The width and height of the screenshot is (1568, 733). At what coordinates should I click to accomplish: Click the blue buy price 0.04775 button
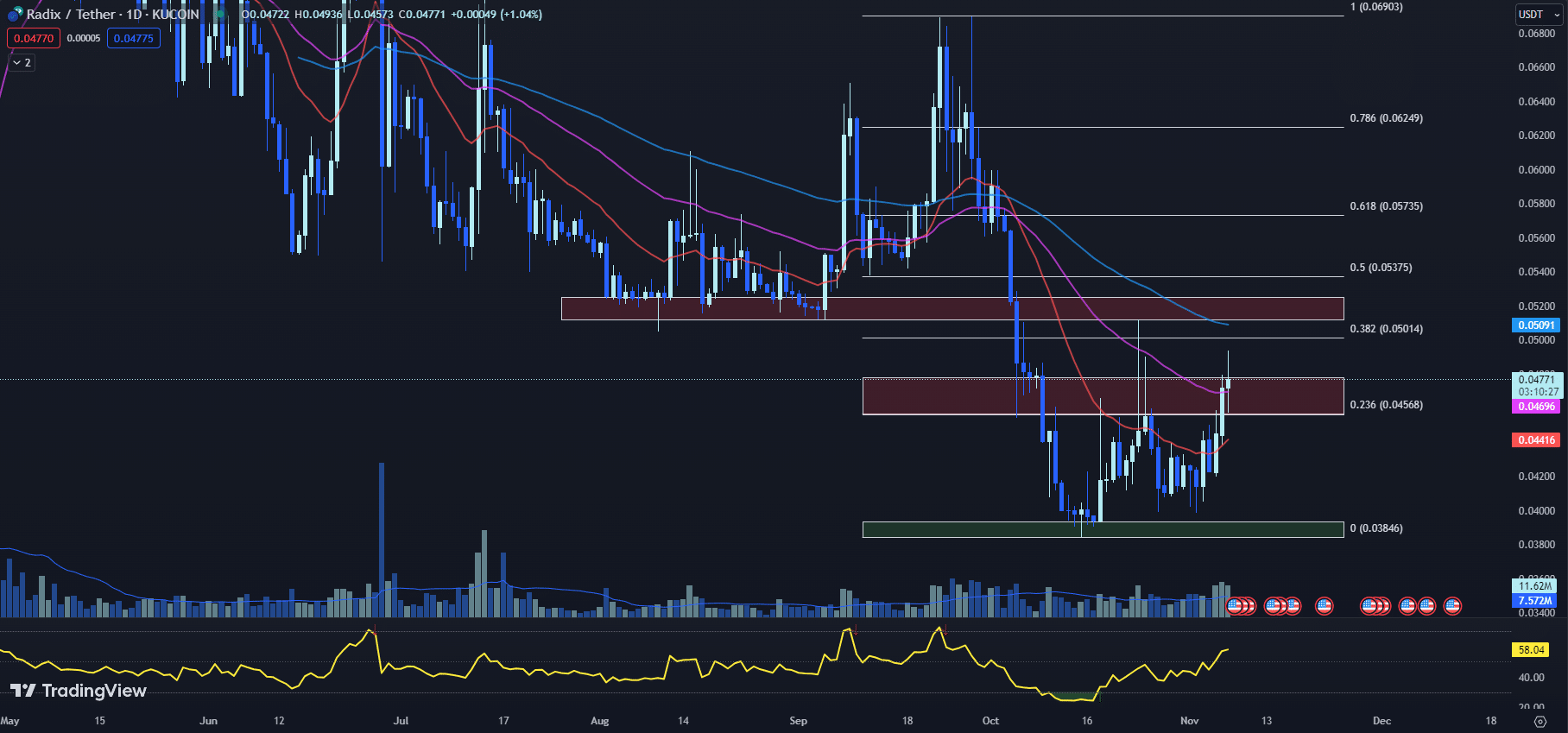tap(134, 38)
